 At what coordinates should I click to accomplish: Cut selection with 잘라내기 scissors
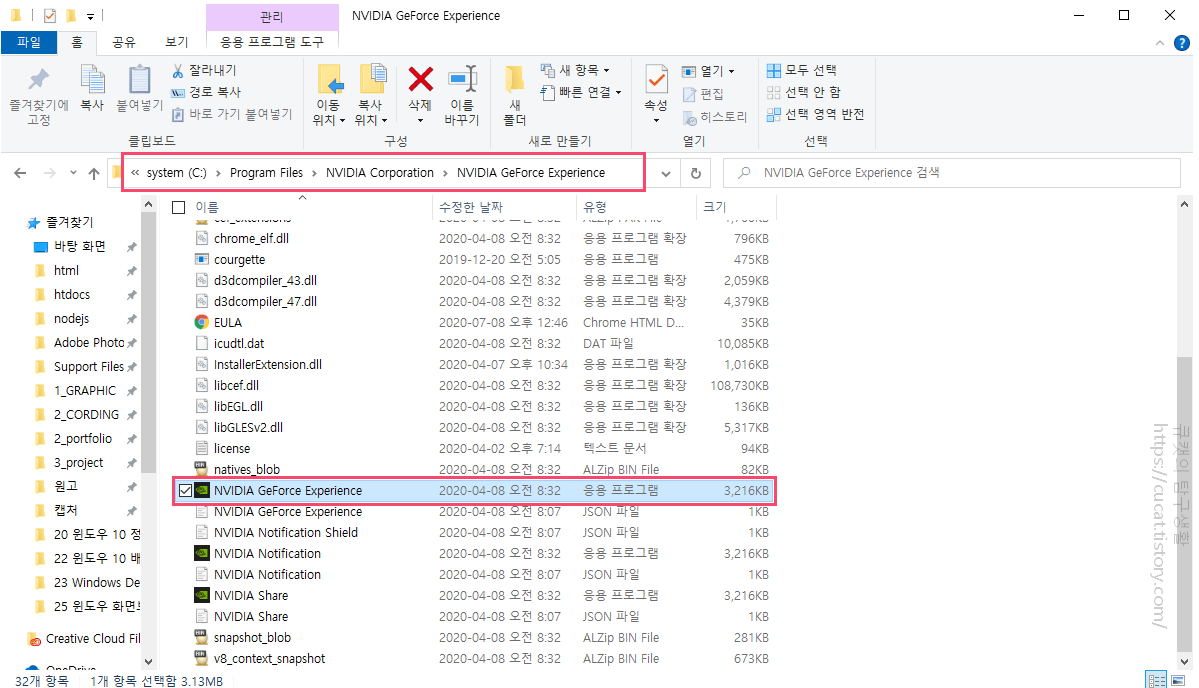tap(204, 70)
